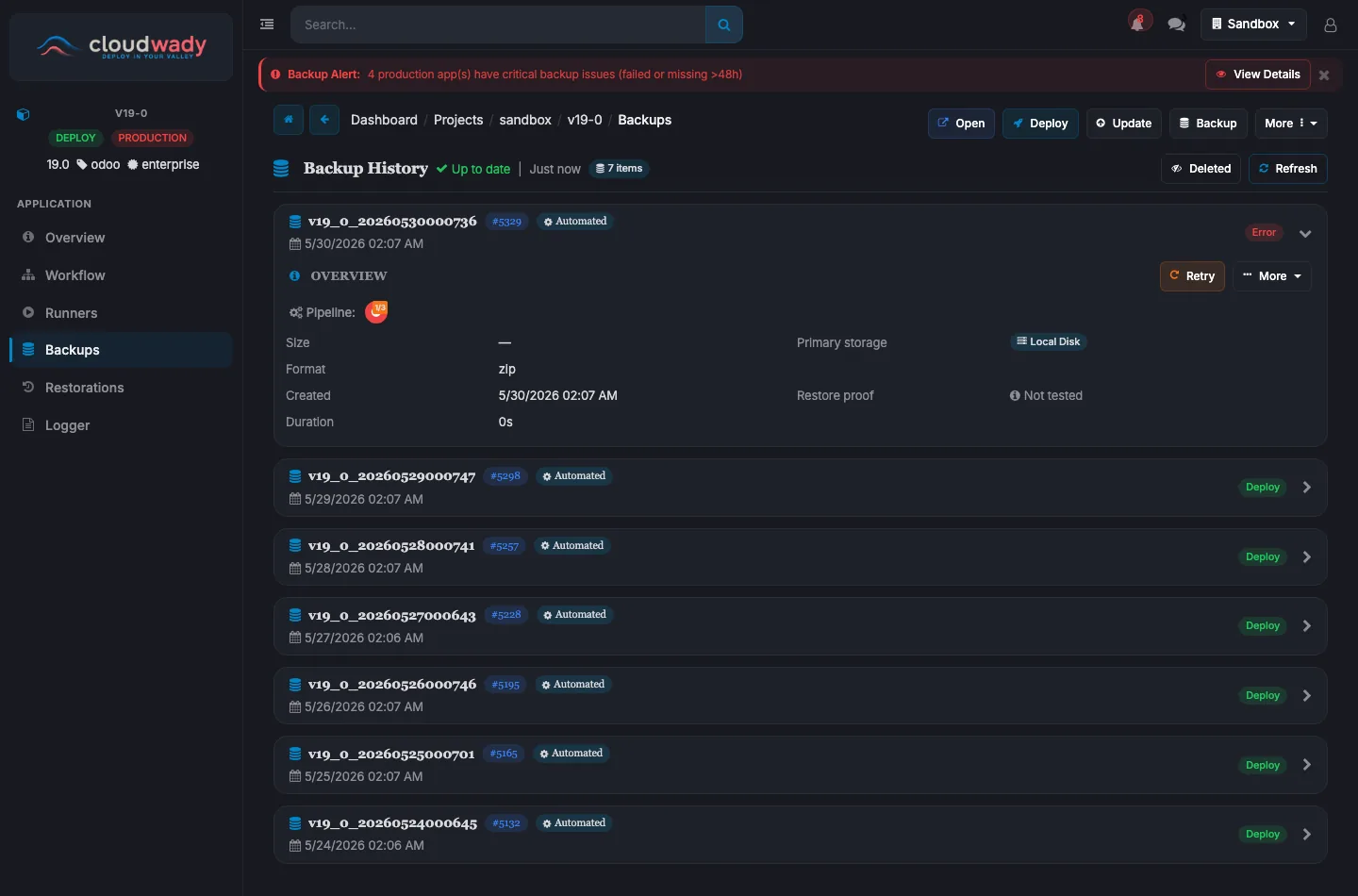This screenshot has height=896, width=1358.
Task: Click View Details on the backup alert
Action: point(1258,75)
